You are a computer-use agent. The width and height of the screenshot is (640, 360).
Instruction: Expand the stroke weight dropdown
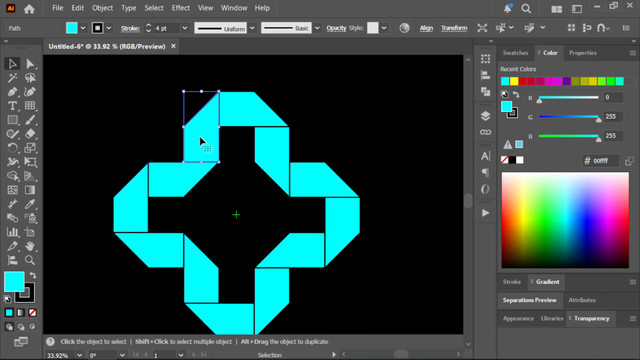[x=184, y=28]
